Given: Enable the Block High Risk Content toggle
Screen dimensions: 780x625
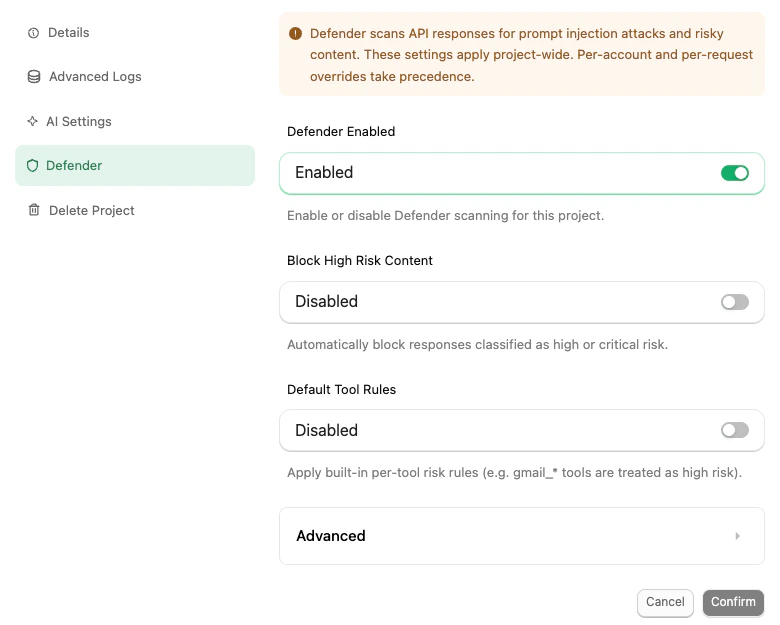Looking at the screenshot, I should (x=735, y=302).
